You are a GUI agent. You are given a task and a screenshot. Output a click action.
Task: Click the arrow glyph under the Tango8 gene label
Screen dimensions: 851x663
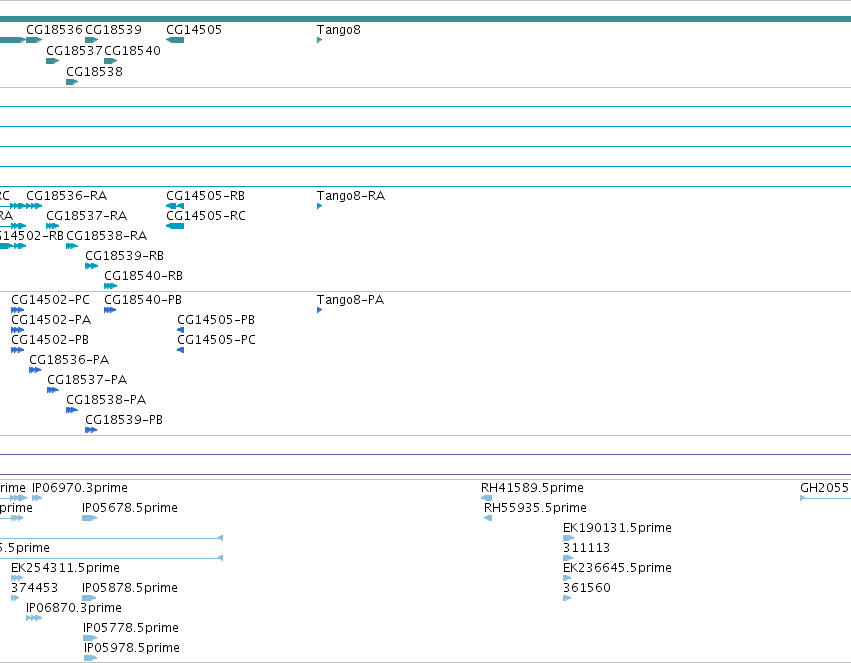pos(320,40)
